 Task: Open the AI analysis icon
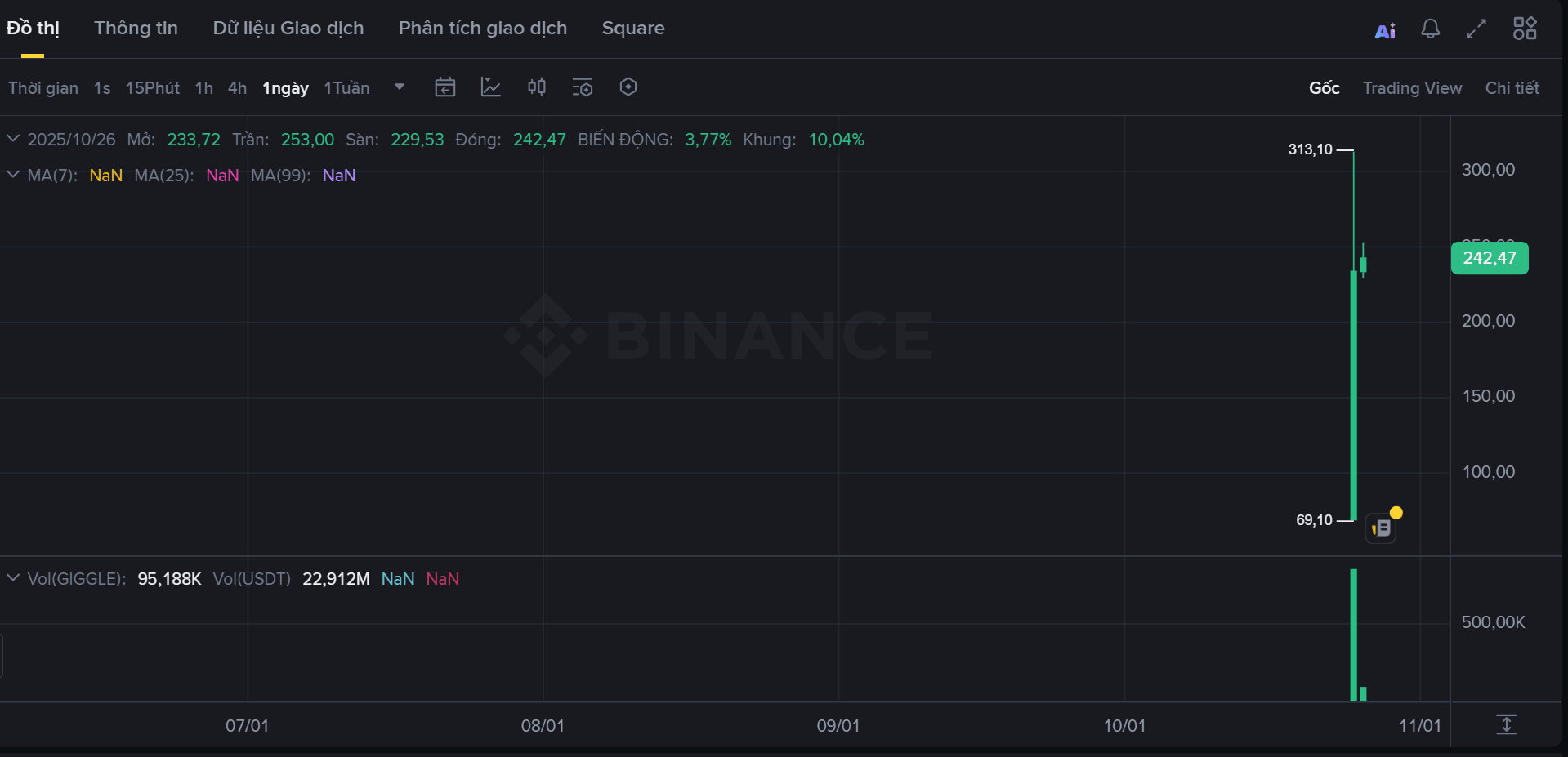pos(1385,31)
